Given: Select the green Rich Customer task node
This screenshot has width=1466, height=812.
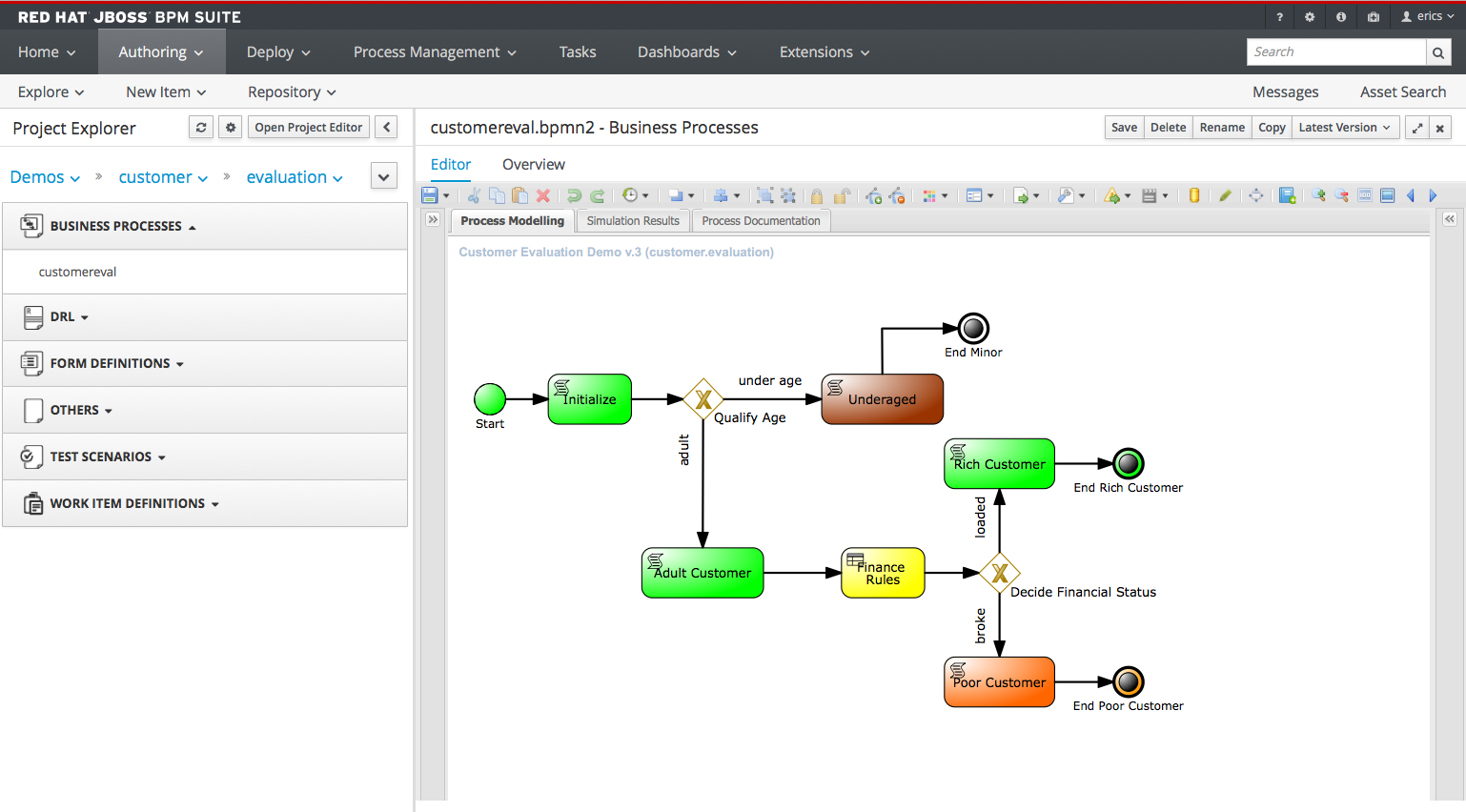Looking at the screenshot, I should tap(999, 463).
